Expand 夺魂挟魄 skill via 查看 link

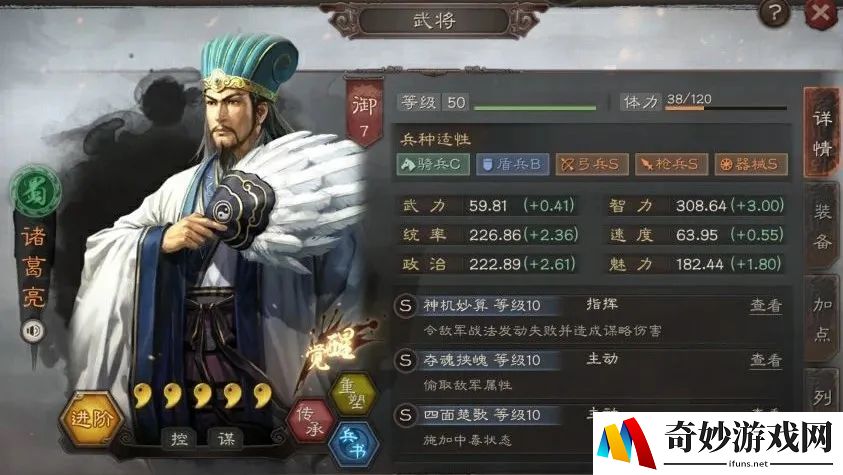[x=766, y=359]
